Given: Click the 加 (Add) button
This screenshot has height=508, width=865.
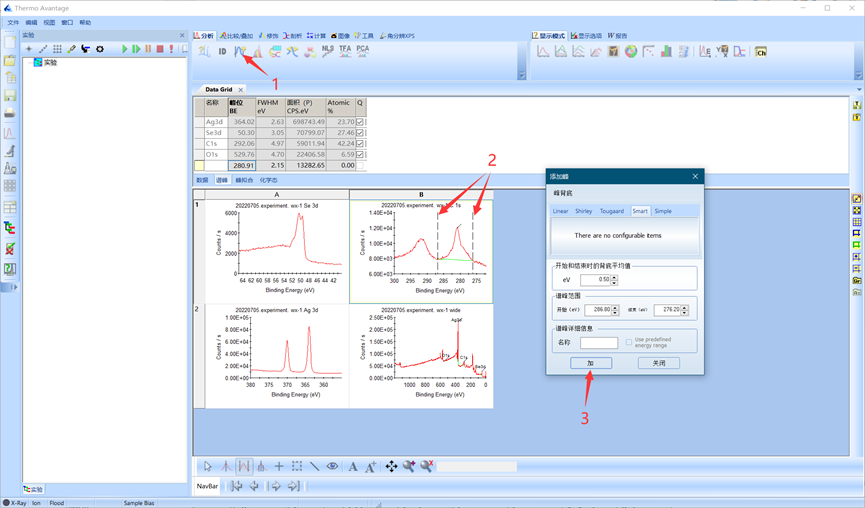Looking at the screenshot, I should coord(590,363).
